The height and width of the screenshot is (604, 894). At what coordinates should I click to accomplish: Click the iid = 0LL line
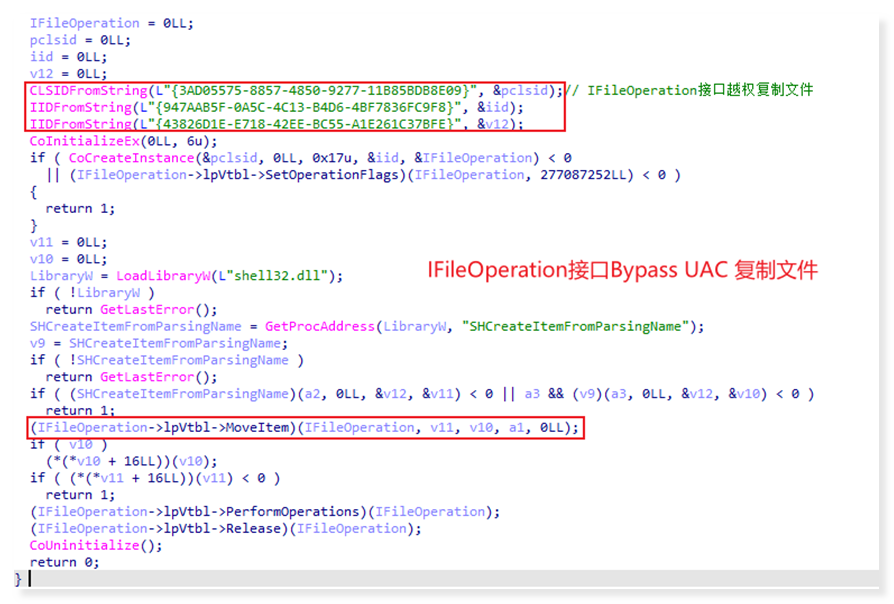coord(68,57)
